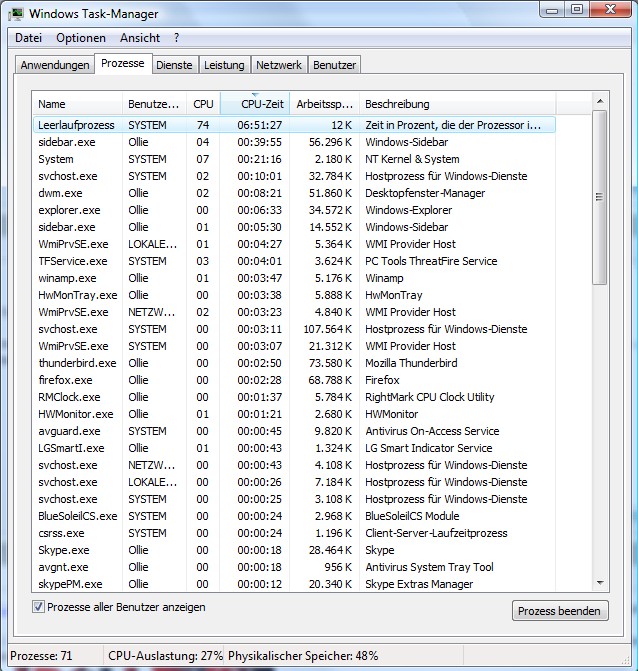Open the Ansicht menu
Viewport: 638px width, 671px height.
coord(140,38)
